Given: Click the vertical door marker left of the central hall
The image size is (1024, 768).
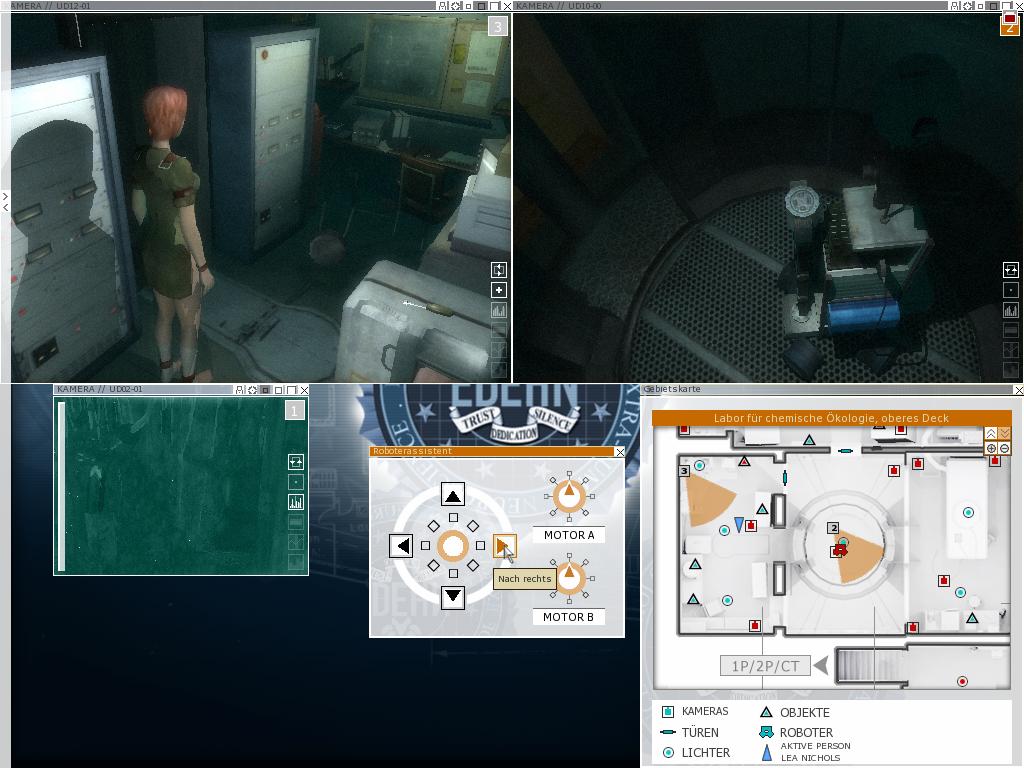Looking at the screenshot, I should (785, 478).
